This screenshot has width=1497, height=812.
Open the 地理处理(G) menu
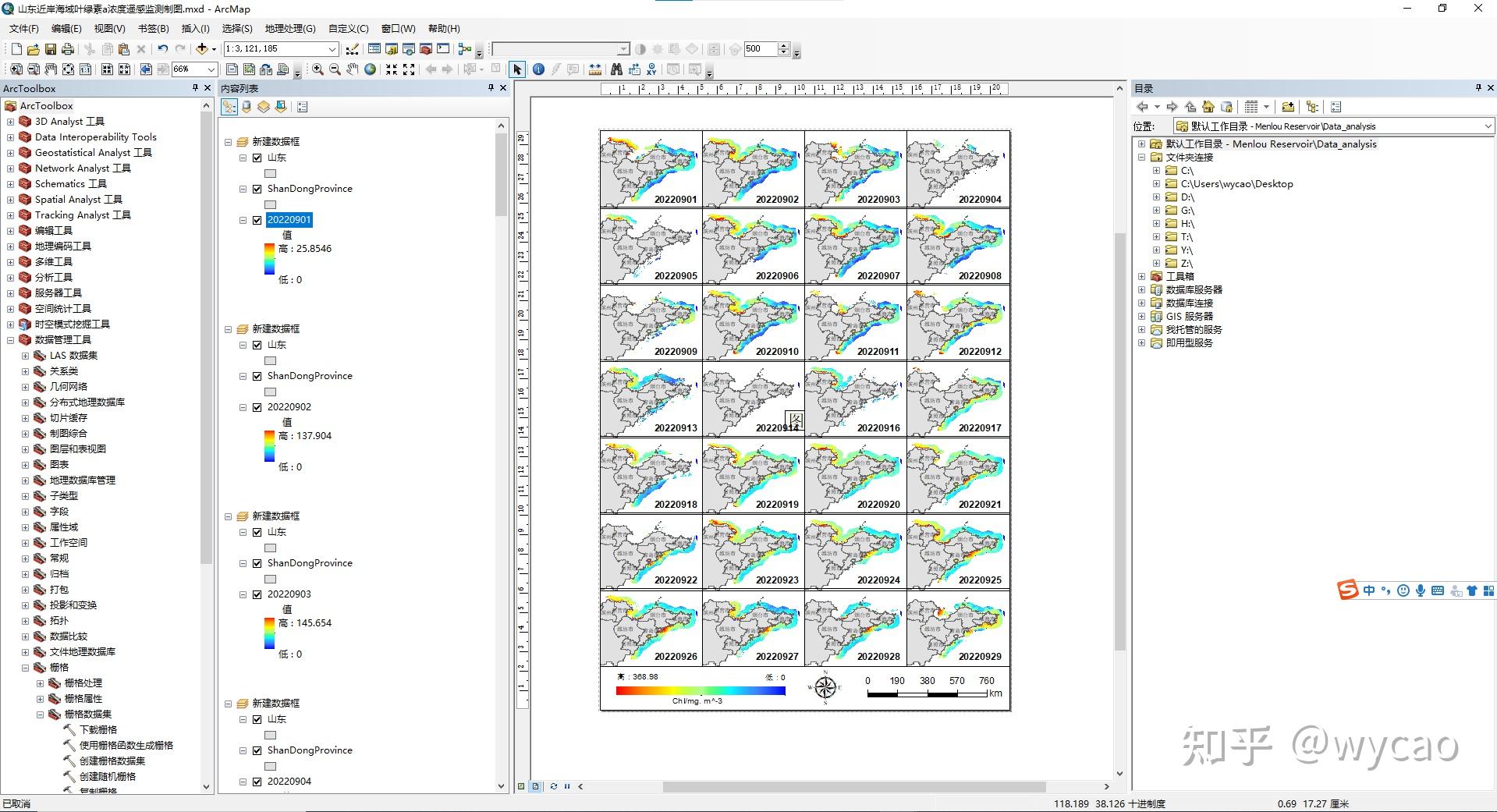[289, 28]
